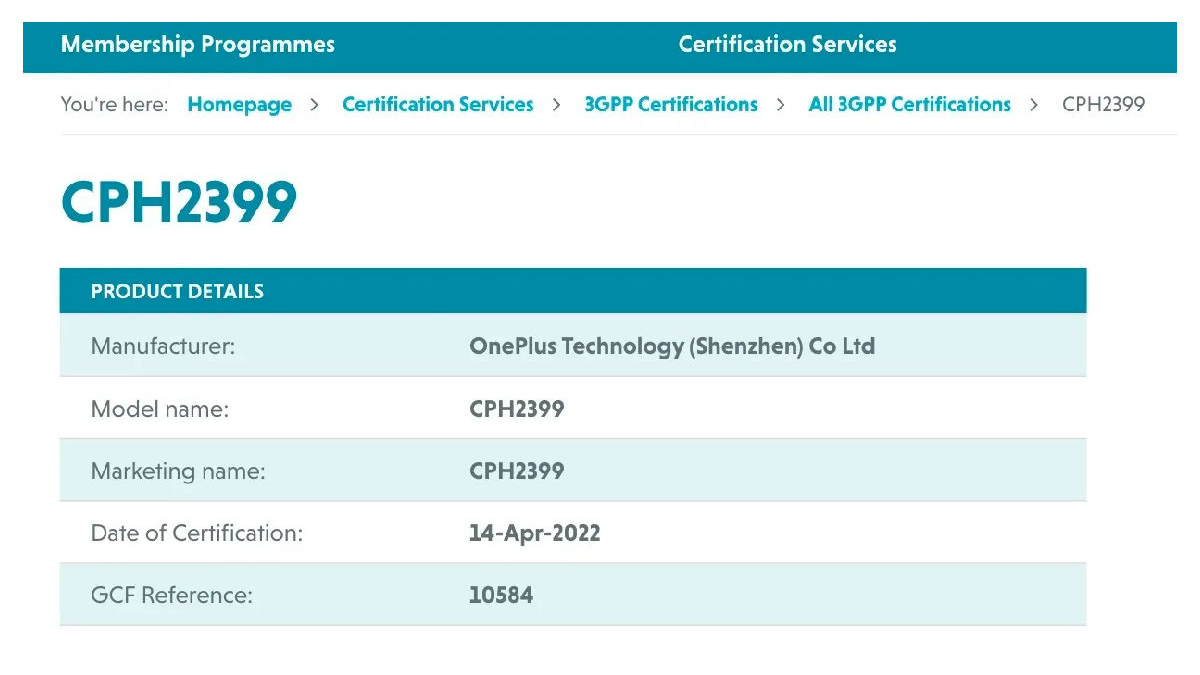Click the PRODUCT DETAILS table header
Screen dimensions: 1200x675
click(x=177, y=292)
